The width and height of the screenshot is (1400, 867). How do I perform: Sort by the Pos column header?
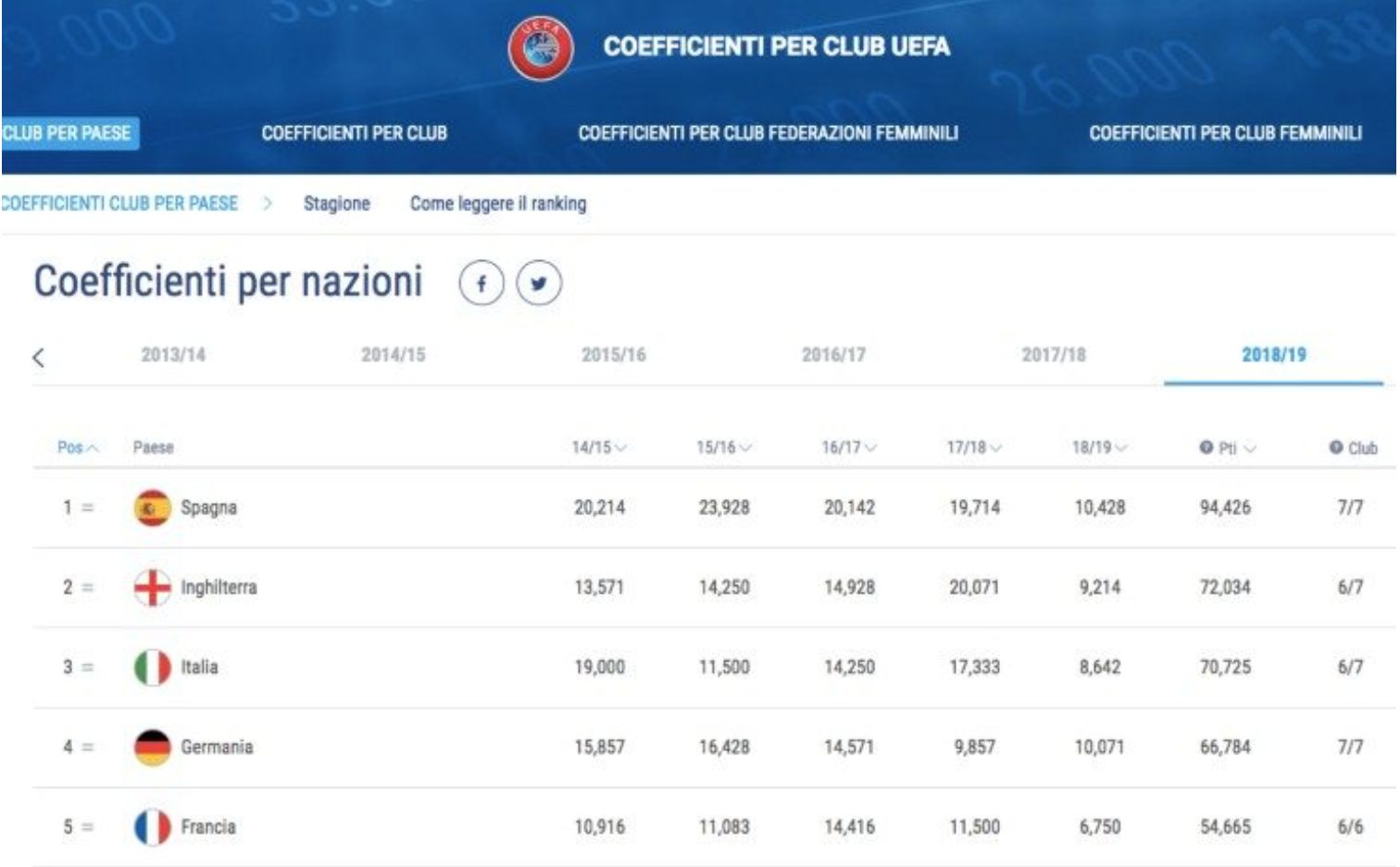(x=77, y=447)
